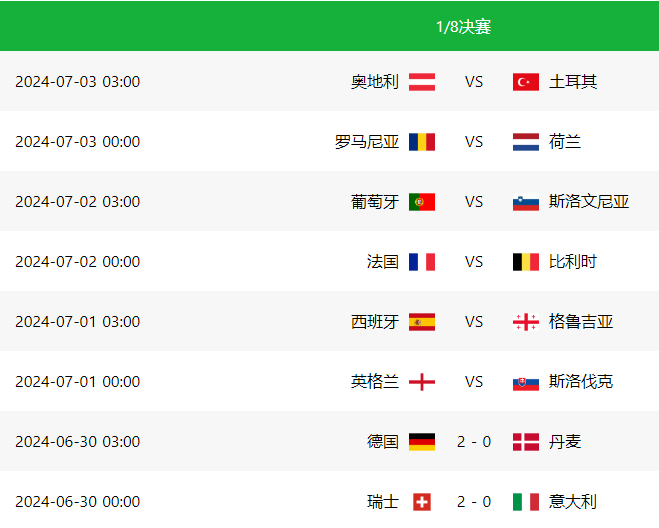This screenshot has height=528, width=659.
Task: Click the Turkey flag icon
Action: (526, 82)
